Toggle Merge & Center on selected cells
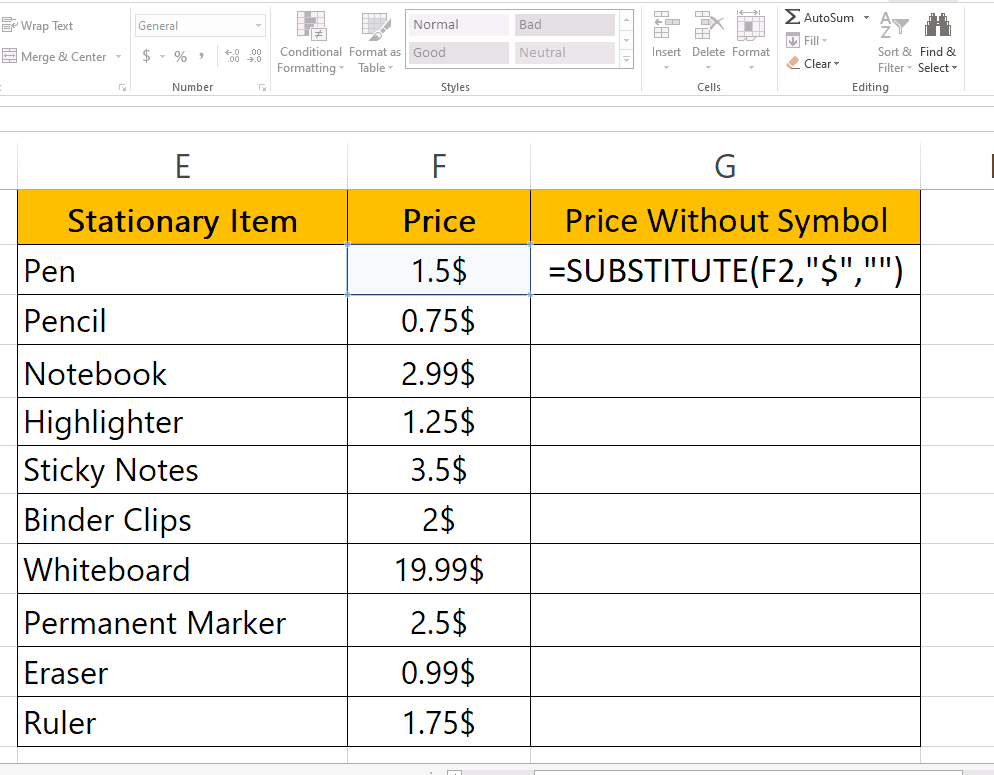 (55, 57)
